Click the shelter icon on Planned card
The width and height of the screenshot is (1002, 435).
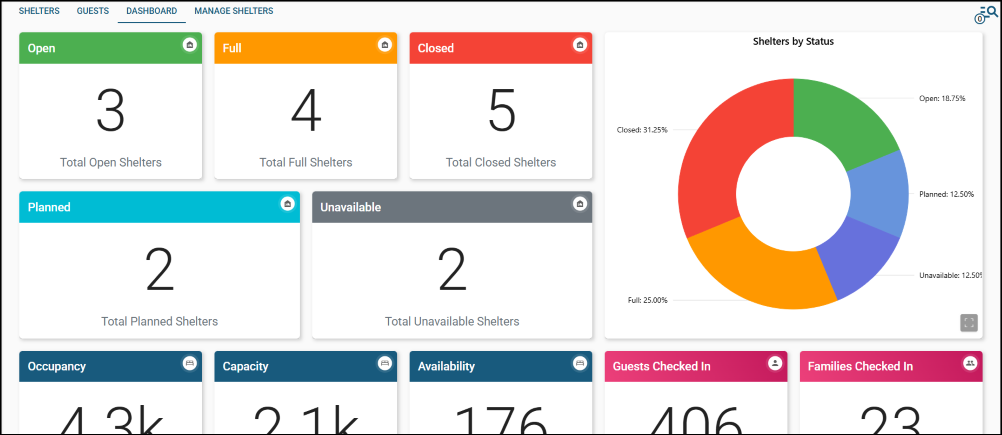pyautogui.click(x=287, y=204)
